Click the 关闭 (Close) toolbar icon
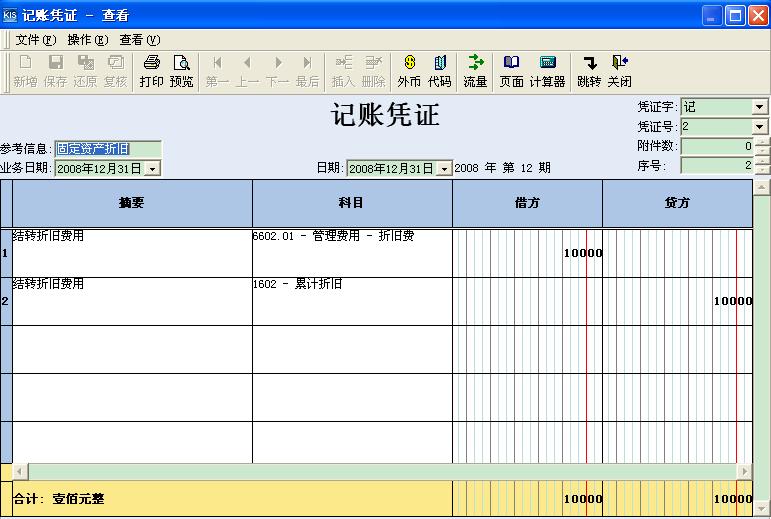This screenshot has width=771, height=519. (x=620, y=72)
